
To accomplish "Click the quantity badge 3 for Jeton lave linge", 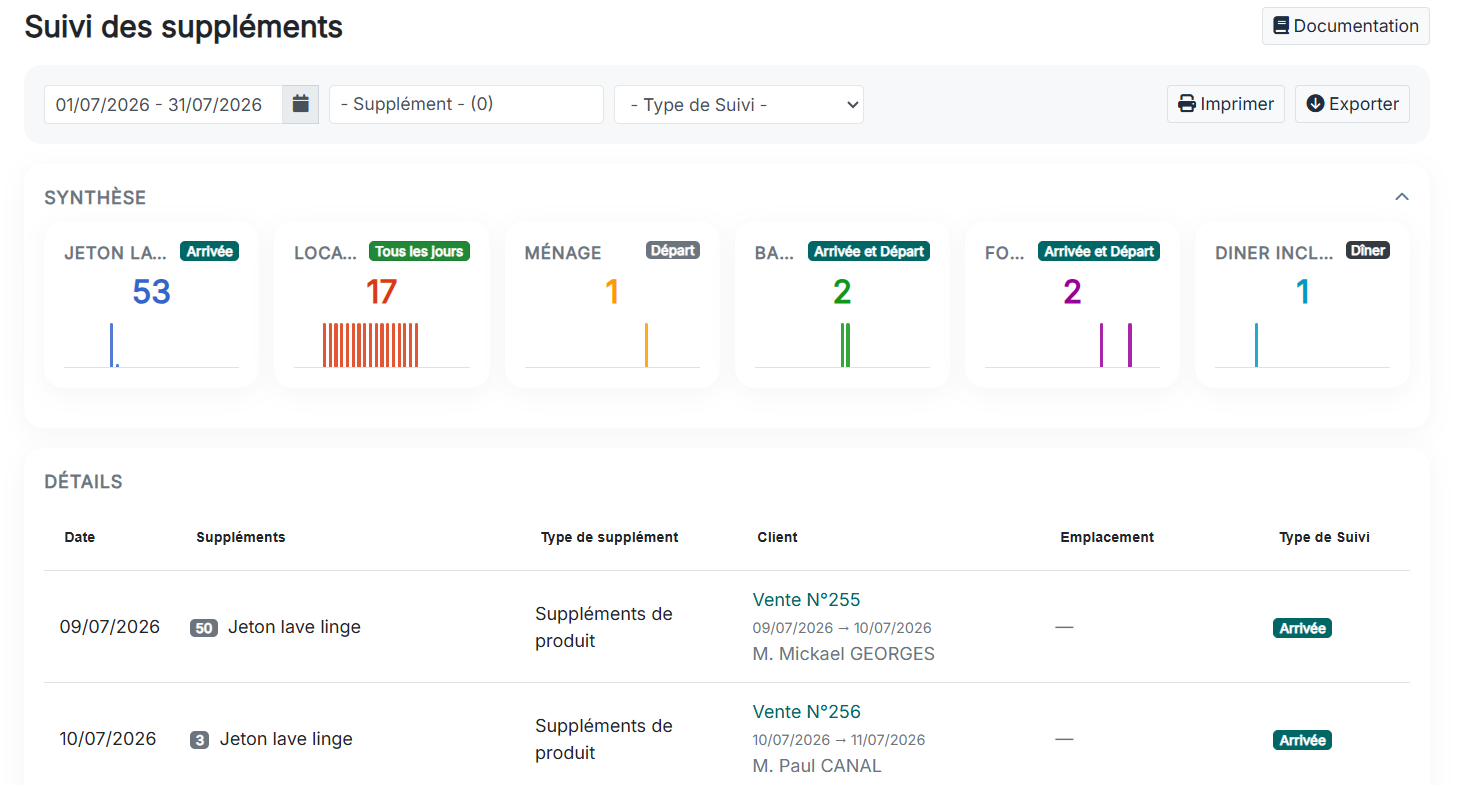I will [x=200, y=740].
